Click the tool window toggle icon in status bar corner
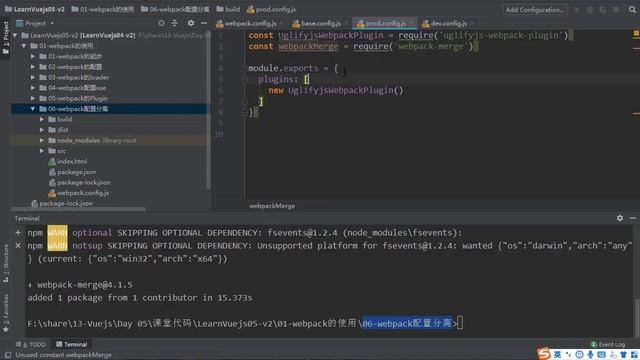The image size is (640, 360). (7, 355)
